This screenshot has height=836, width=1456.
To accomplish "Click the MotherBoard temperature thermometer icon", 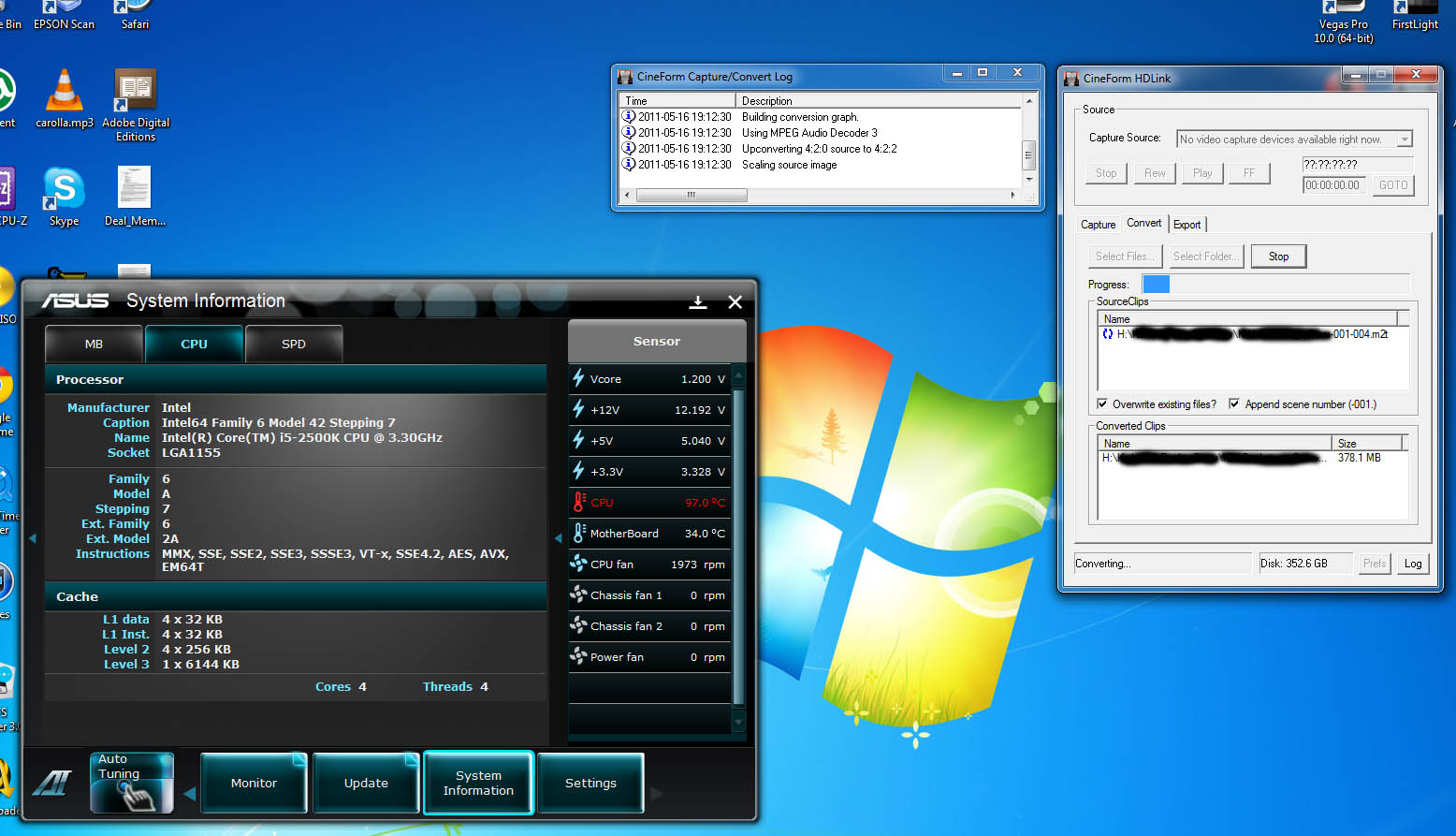I will click(x=578, y=534).
